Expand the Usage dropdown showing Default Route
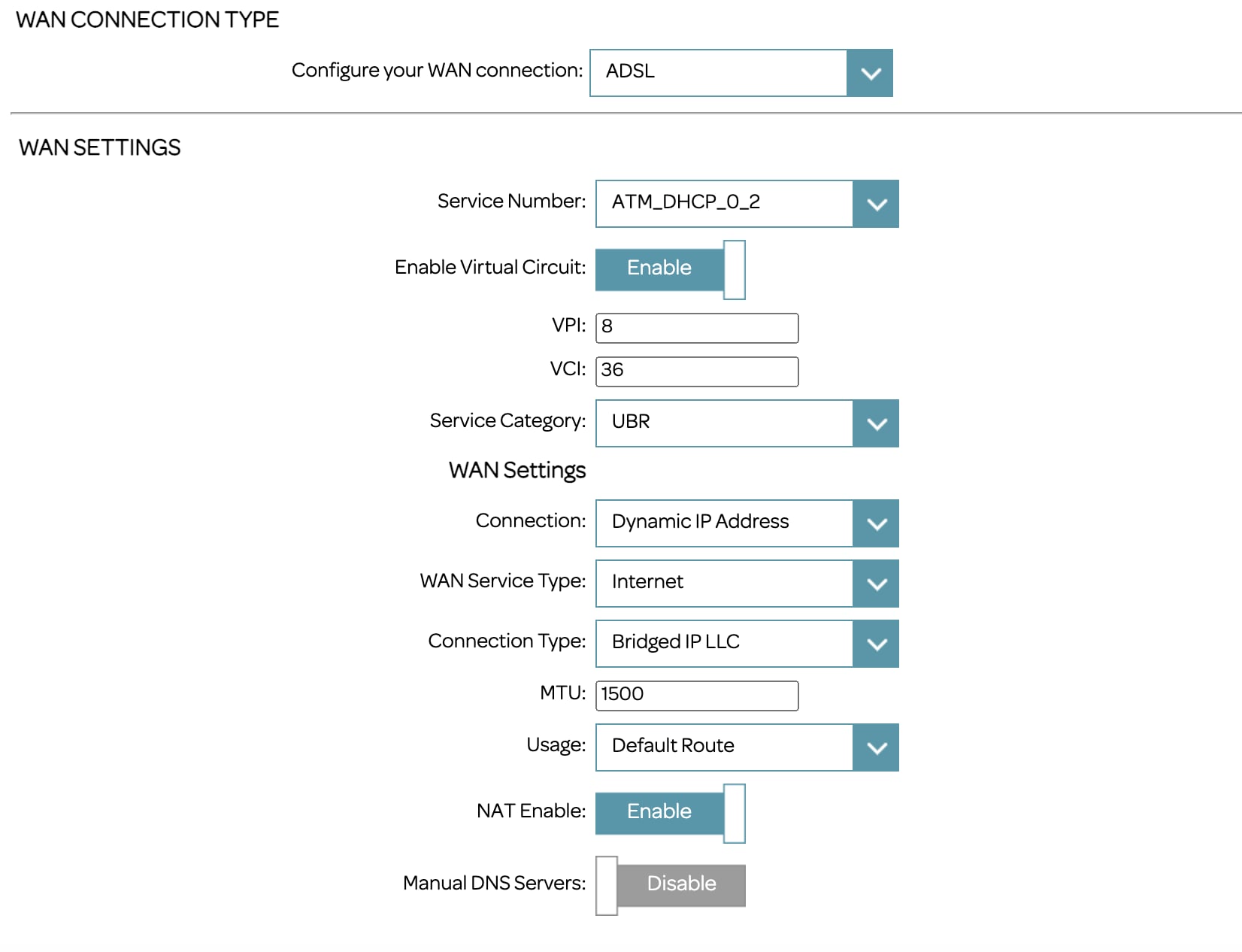 [747, 747]
